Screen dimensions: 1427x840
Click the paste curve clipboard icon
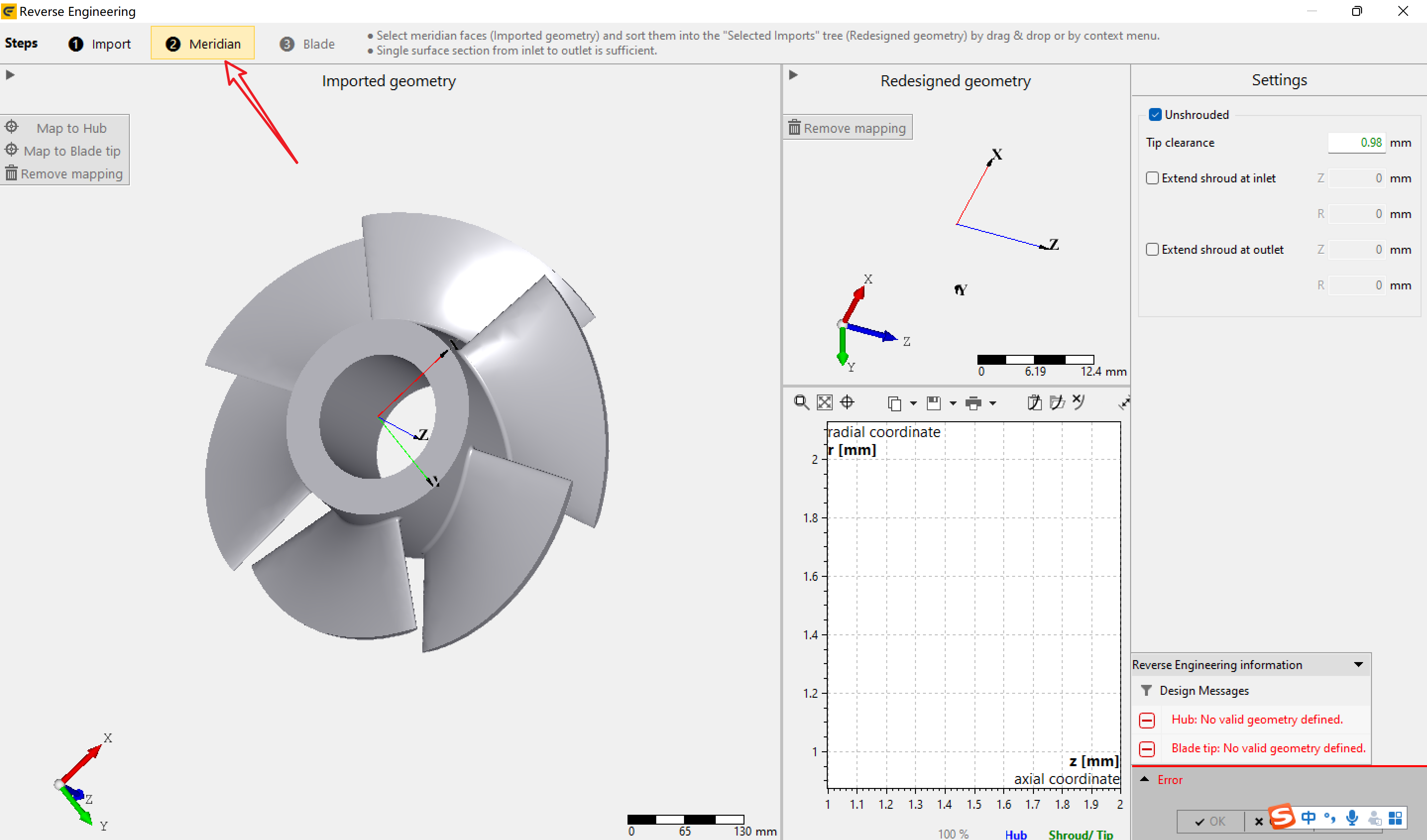pos(1034,402)
